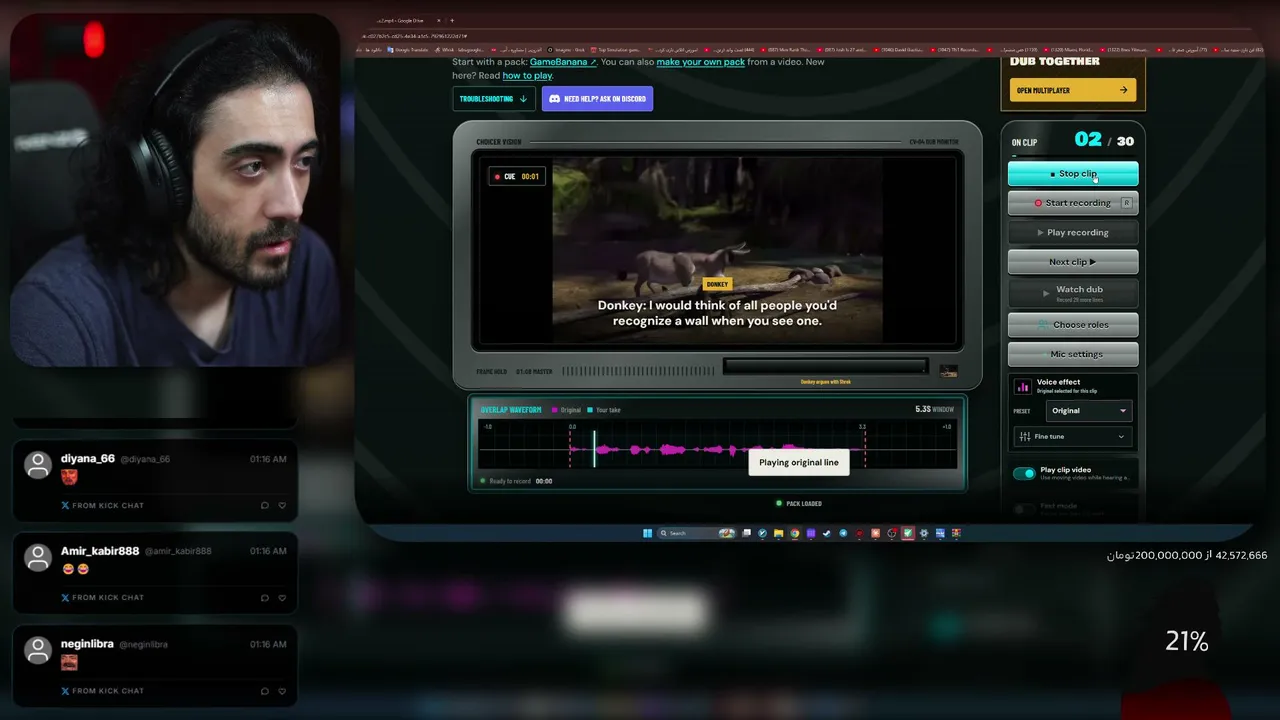This screenshot has height=720, width=1280.
Task: Reply to neginlibra's chat message
Action: coord(264,690)
